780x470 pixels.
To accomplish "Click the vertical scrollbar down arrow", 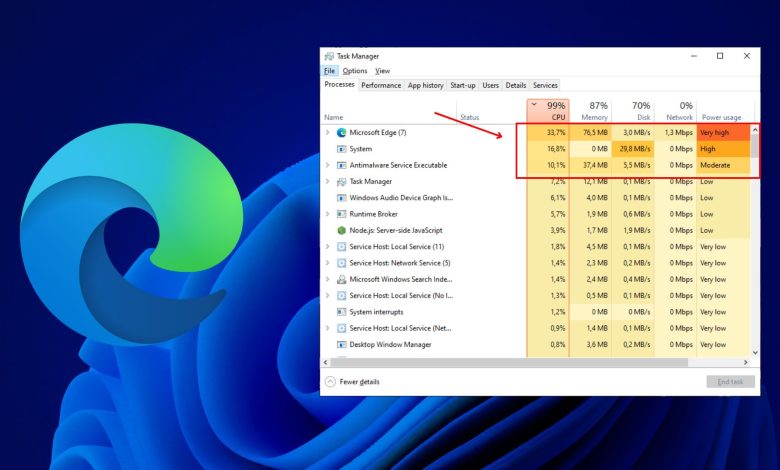I will (x=755, y=353).
